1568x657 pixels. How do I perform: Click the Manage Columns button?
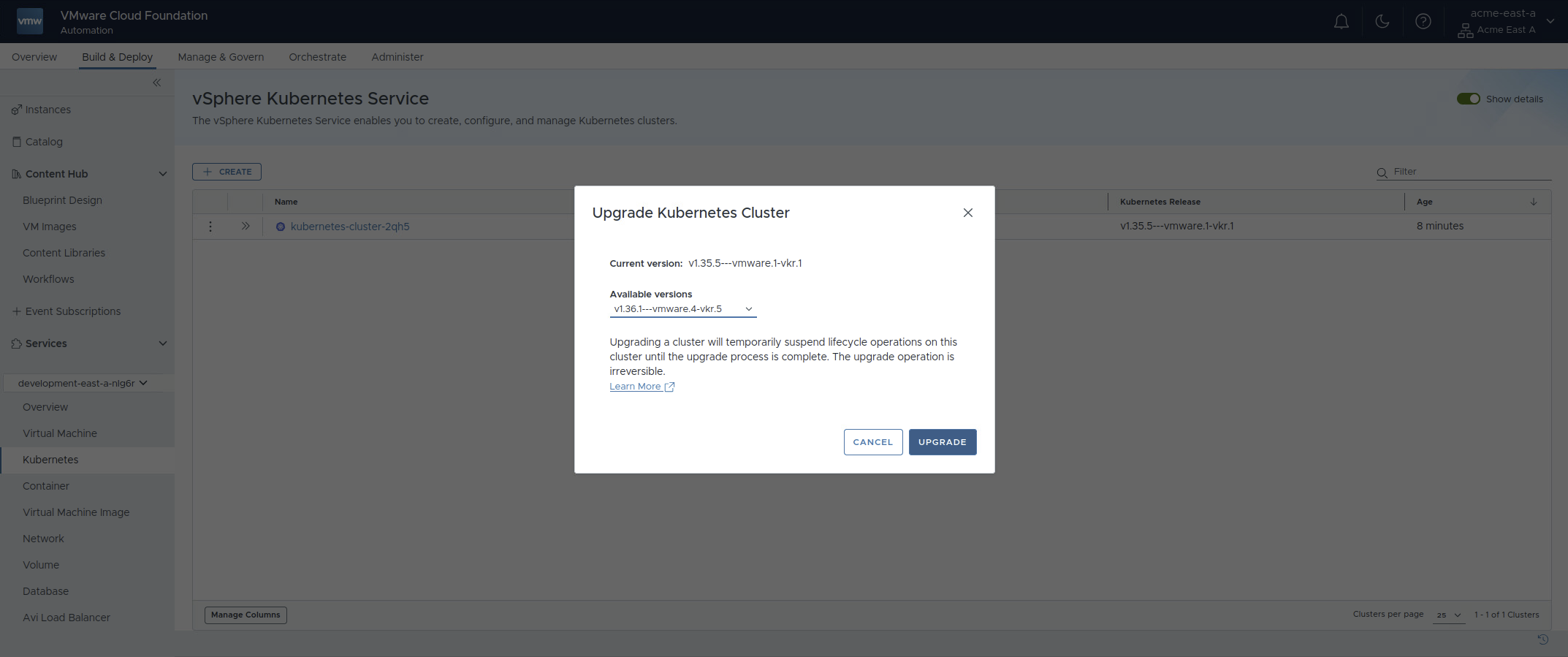(x=246, y=615)
